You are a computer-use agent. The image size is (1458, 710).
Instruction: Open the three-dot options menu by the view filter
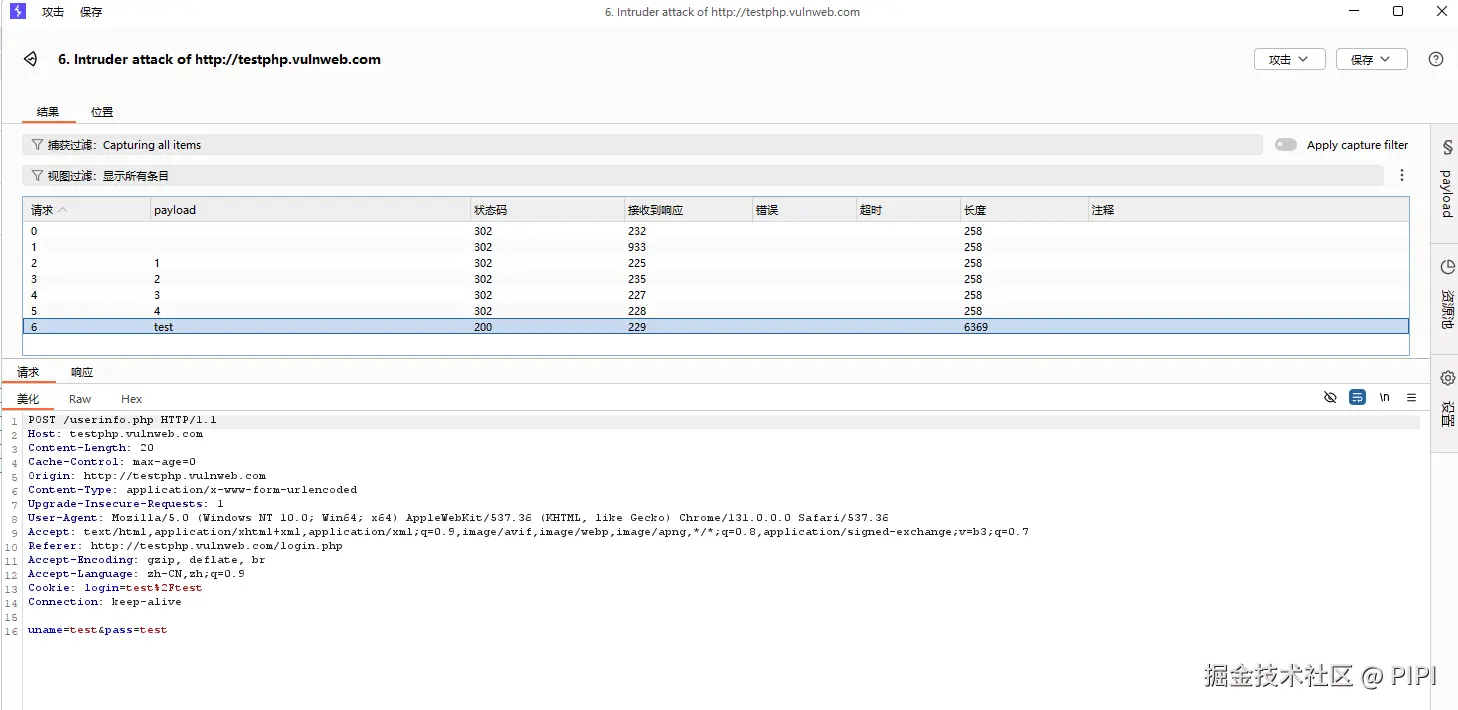tap(1402, 175)
